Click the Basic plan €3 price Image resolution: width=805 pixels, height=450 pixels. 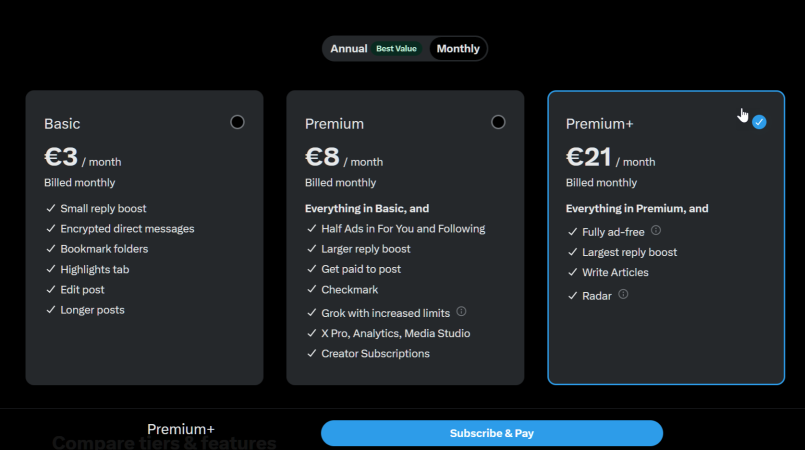coord(61,158)
